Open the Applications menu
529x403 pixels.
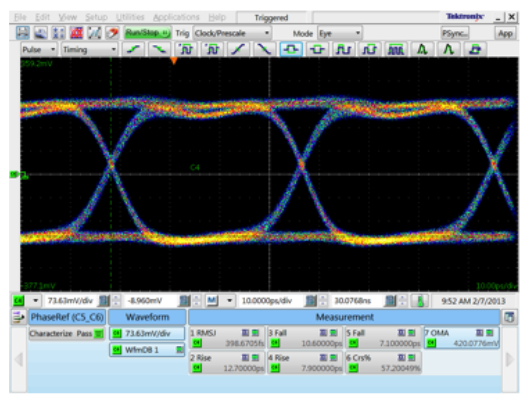(x=176, y=17)
